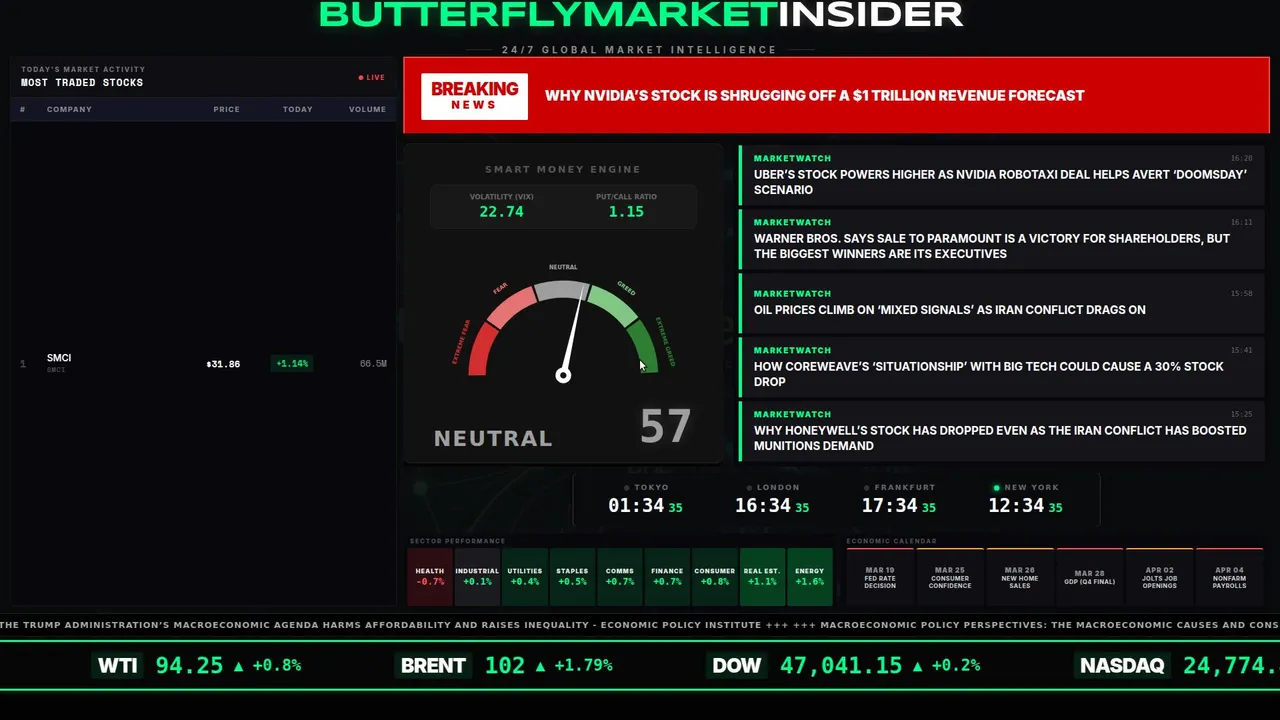This screenshot has width=1280, height=720.
Task: Select the Consumer sector tile
Action: 714,576
